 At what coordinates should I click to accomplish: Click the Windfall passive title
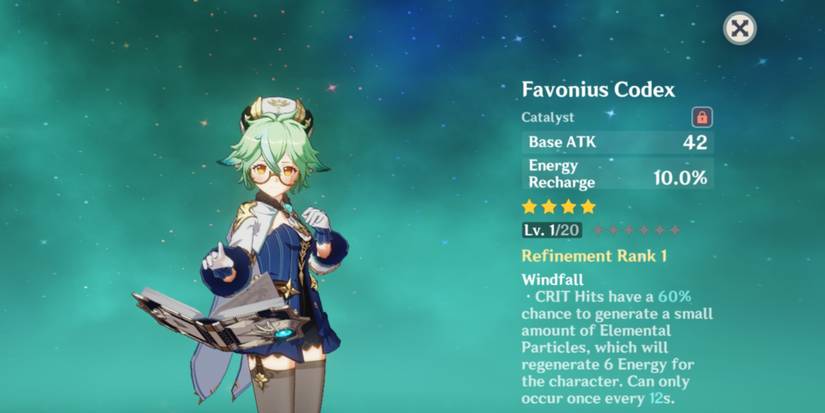coord(552,279)
